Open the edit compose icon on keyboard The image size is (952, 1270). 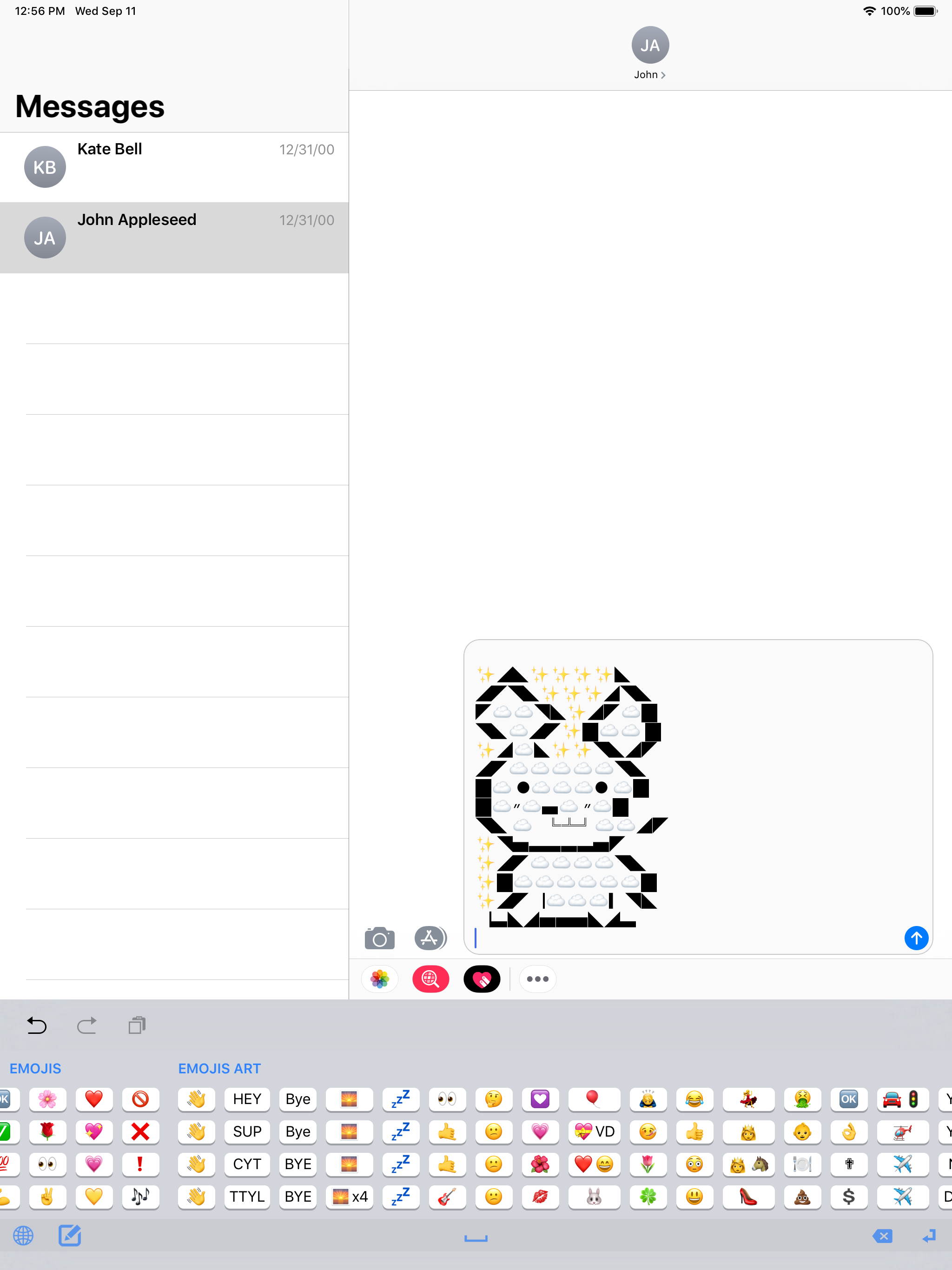(69, 1236)
